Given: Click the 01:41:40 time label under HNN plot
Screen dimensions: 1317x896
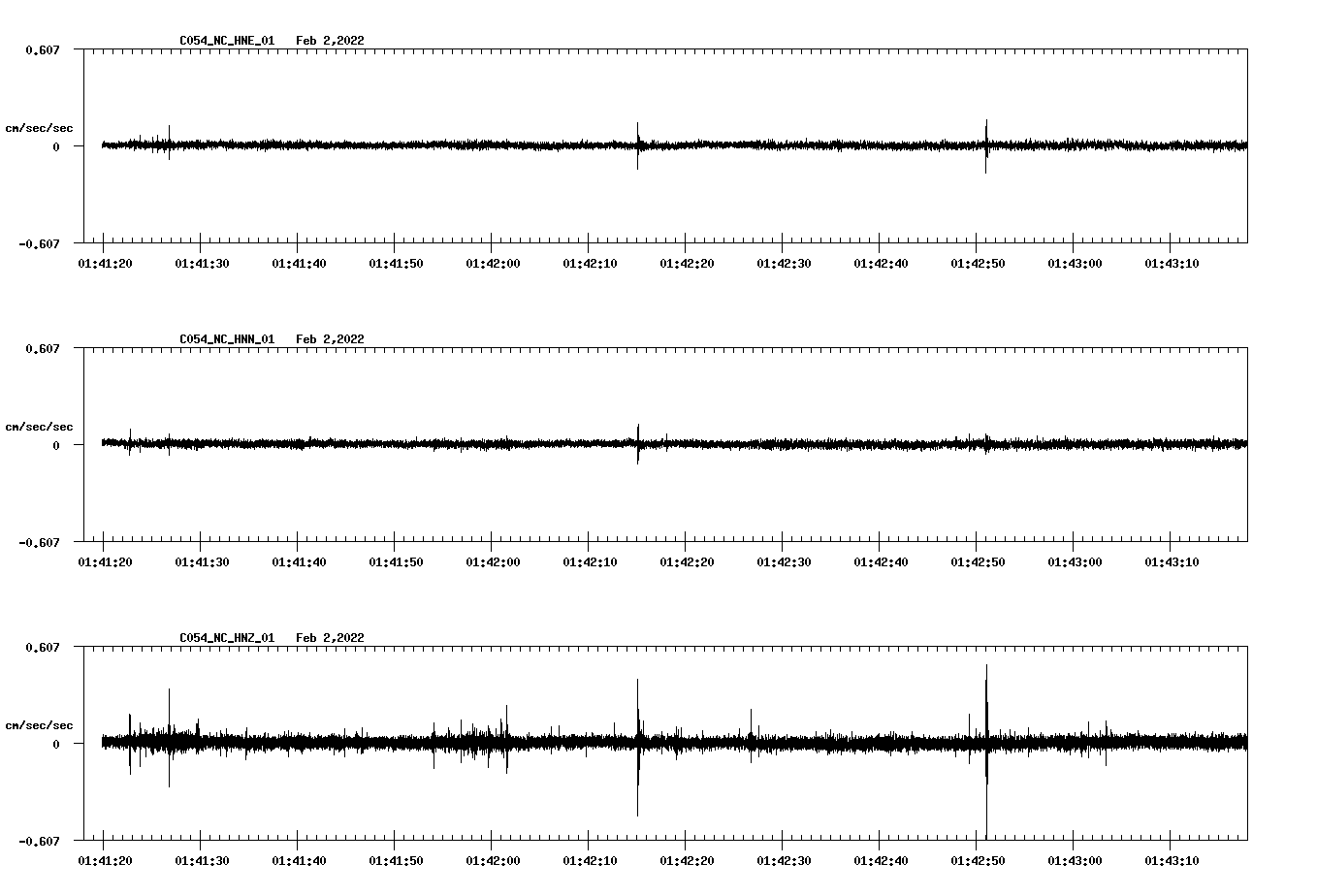Looking at the screenshot, I should (x=299, y=562).
